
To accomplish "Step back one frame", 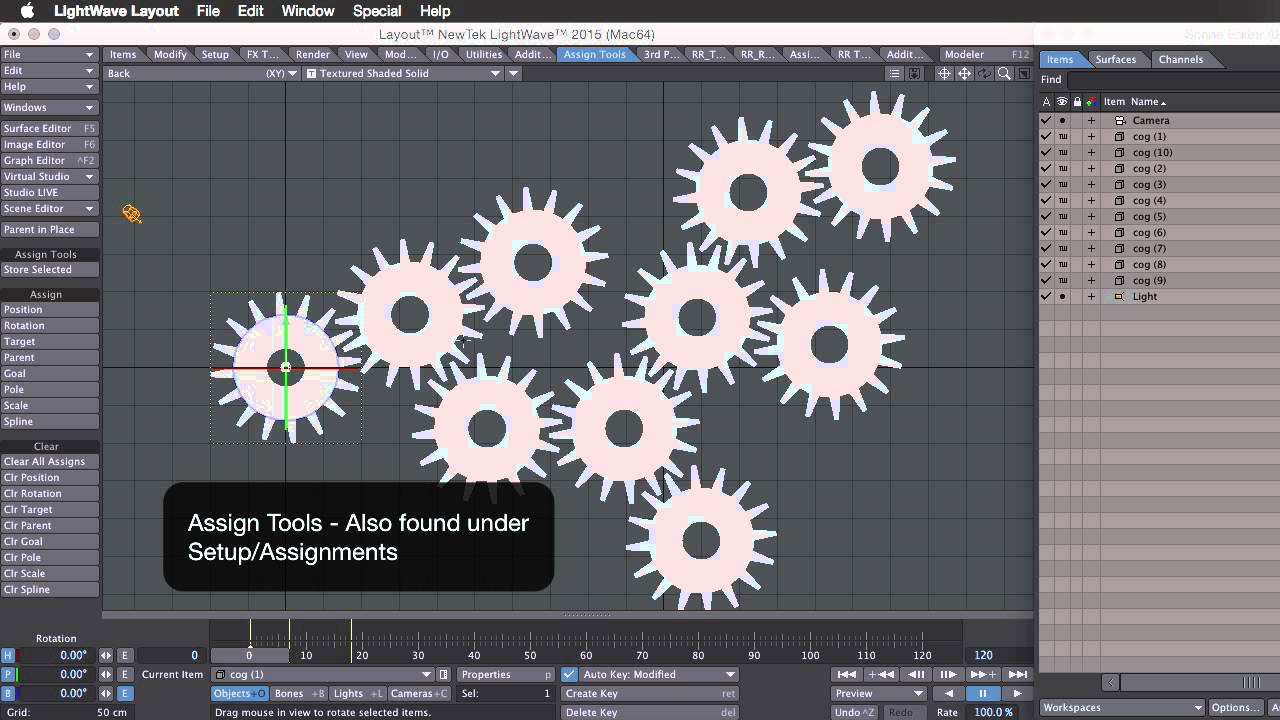I will pos(915,674).
